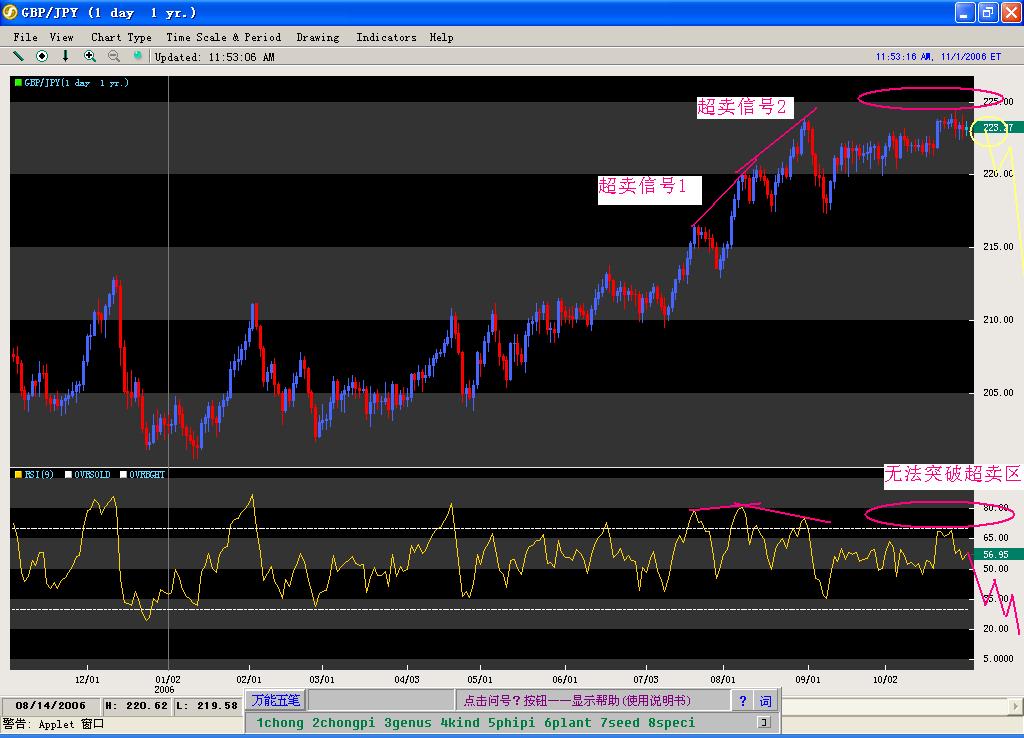
Task: Toggle the OVRBGHT line checkbox
Action: (123, 474)
